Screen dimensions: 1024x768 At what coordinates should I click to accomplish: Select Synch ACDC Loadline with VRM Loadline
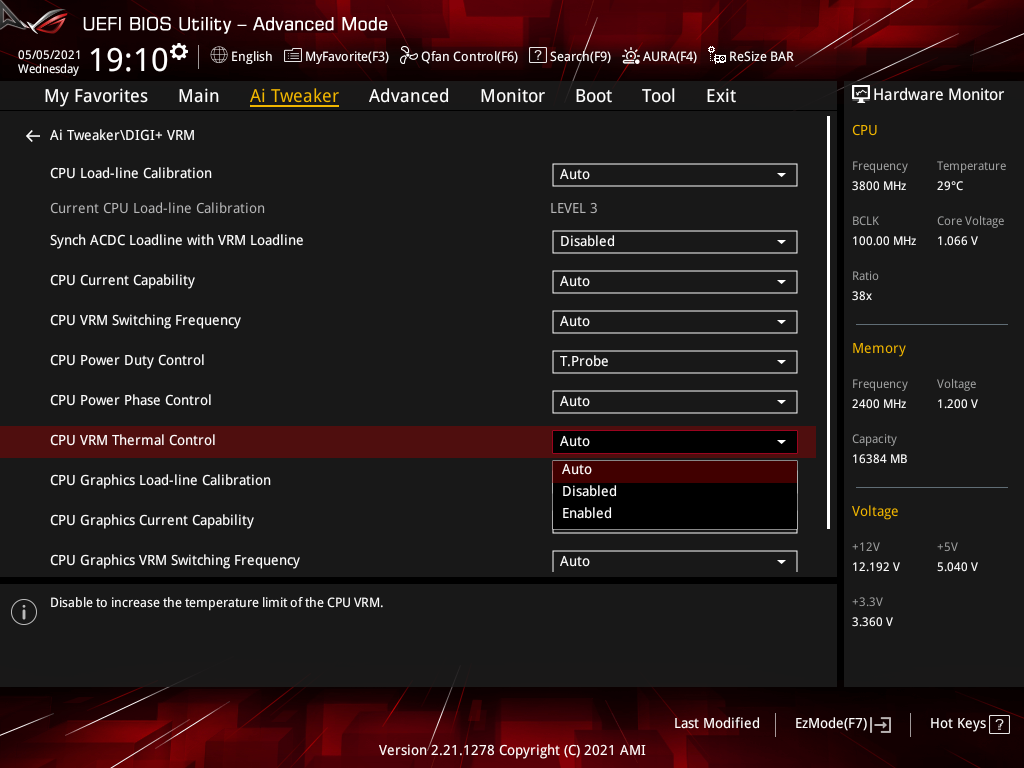pyautogui.click(x=176, y=240)
